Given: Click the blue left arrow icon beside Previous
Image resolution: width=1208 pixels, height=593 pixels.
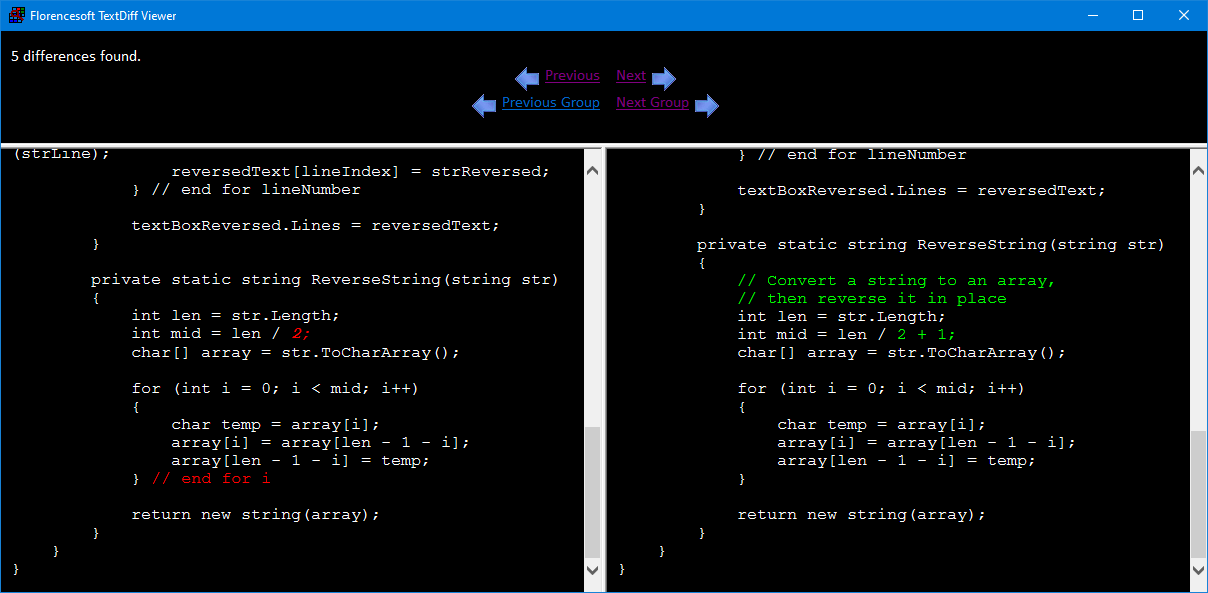Looking at the screenshot, I should coord(527,78).
